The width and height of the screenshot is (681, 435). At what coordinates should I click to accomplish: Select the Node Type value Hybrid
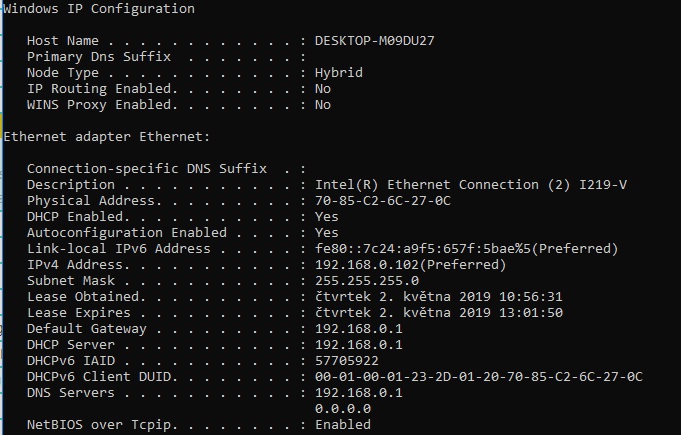[339, 72]
